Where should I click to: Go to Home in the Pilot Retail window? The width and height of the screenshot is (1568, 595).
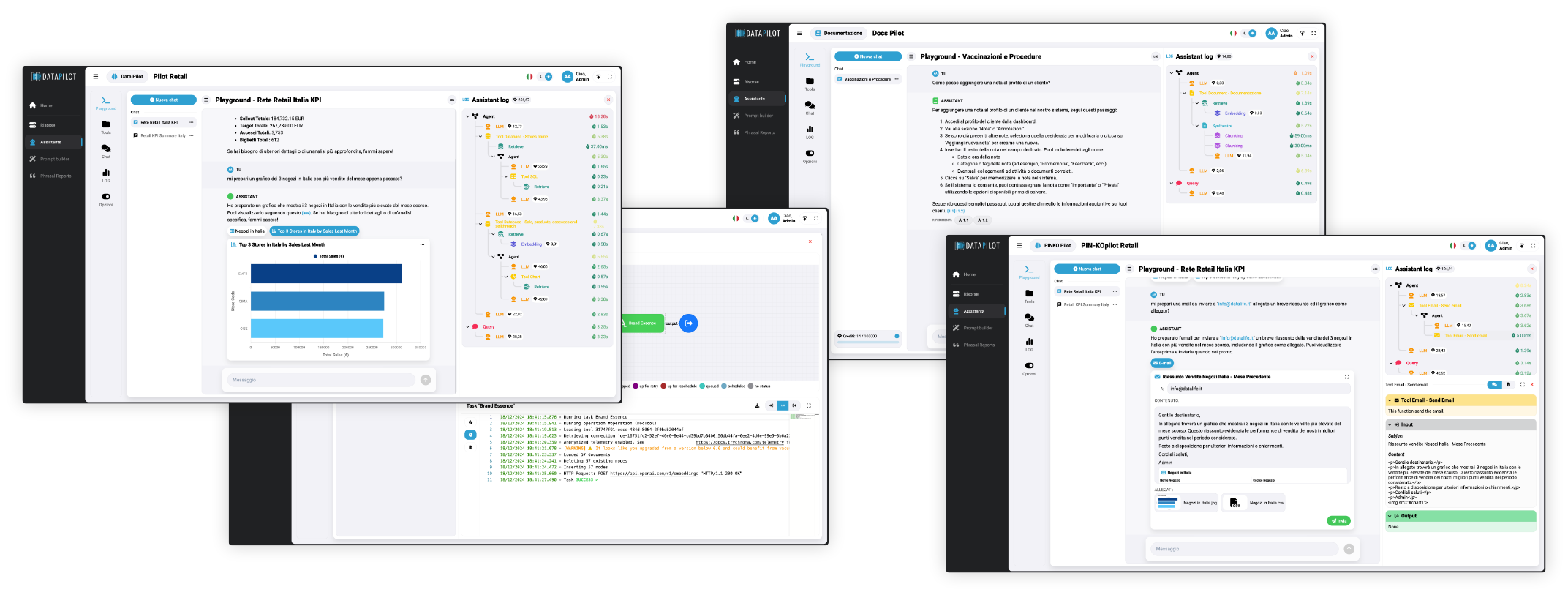[41, 105]
